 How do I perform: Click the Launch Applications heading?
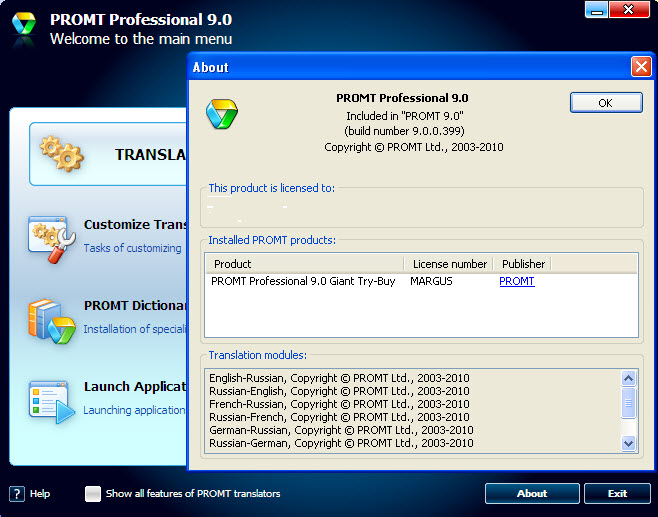click(135, 386)
